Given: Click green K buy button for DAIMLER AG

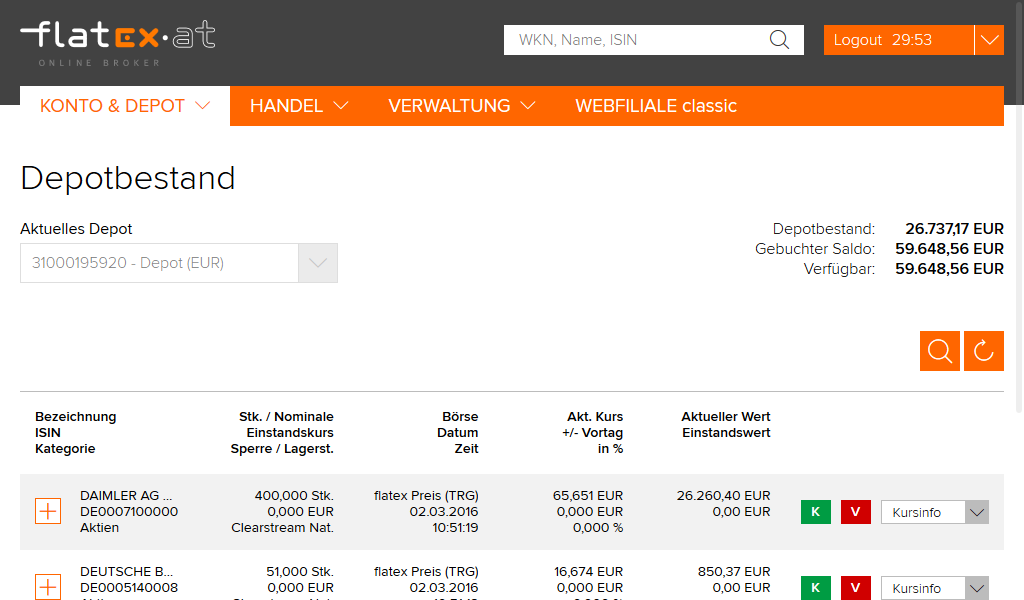Looking at the screenshot, I should (x=816, y=512).
